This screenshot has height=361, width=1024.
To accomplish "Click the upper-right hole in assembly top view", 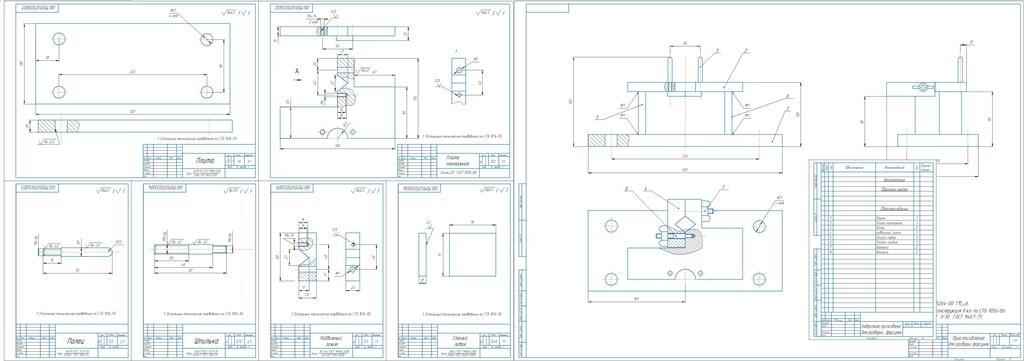I will tap(759, 226).
